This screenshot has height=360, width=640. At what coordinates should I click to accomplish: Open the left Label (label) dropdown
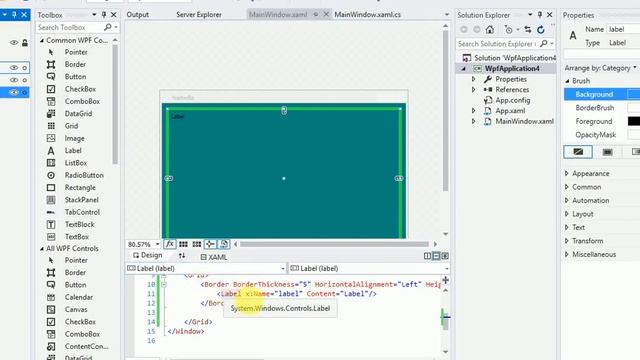(282, 269)
